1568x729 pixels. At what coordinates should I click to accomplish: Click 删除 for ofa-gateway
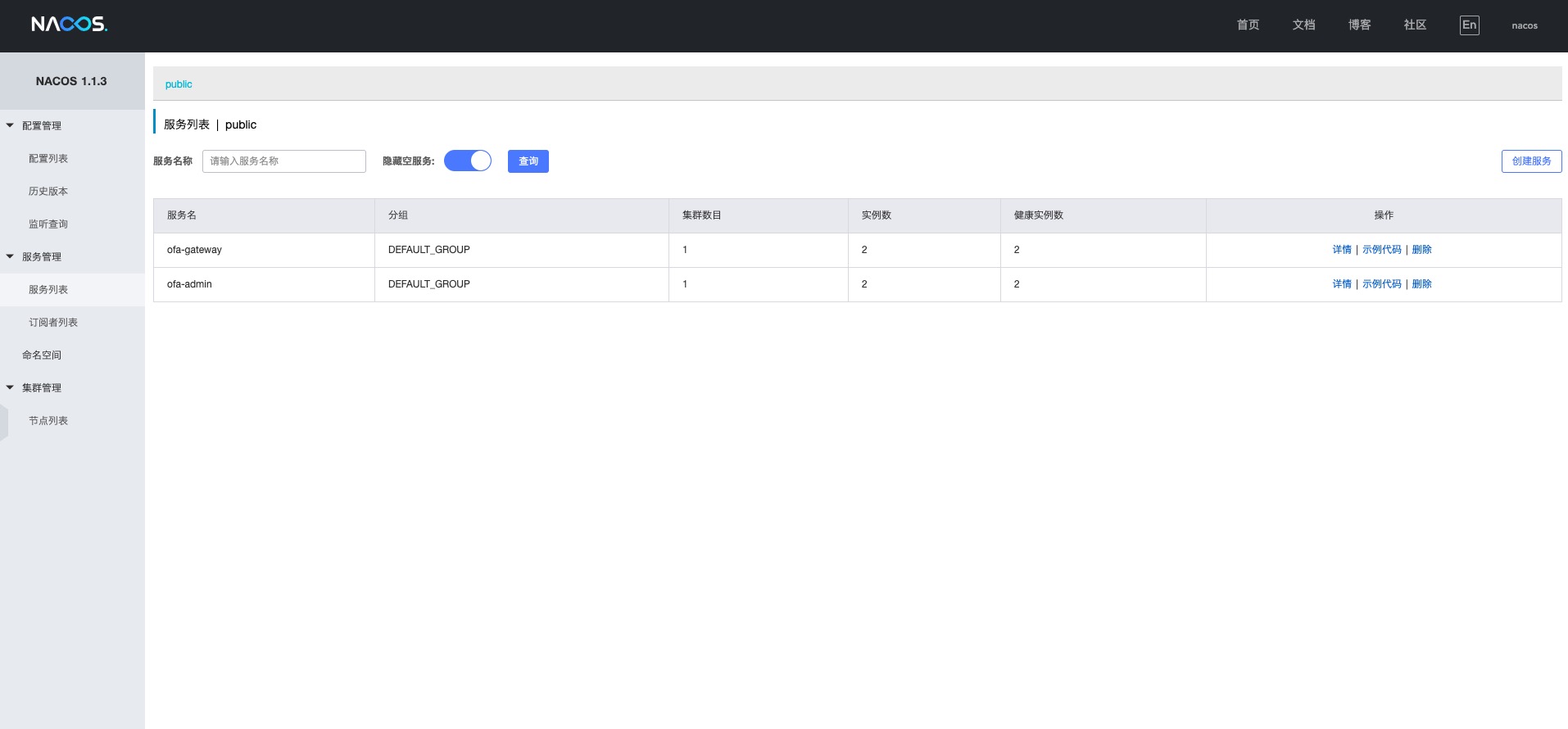tap(1422, 250)
